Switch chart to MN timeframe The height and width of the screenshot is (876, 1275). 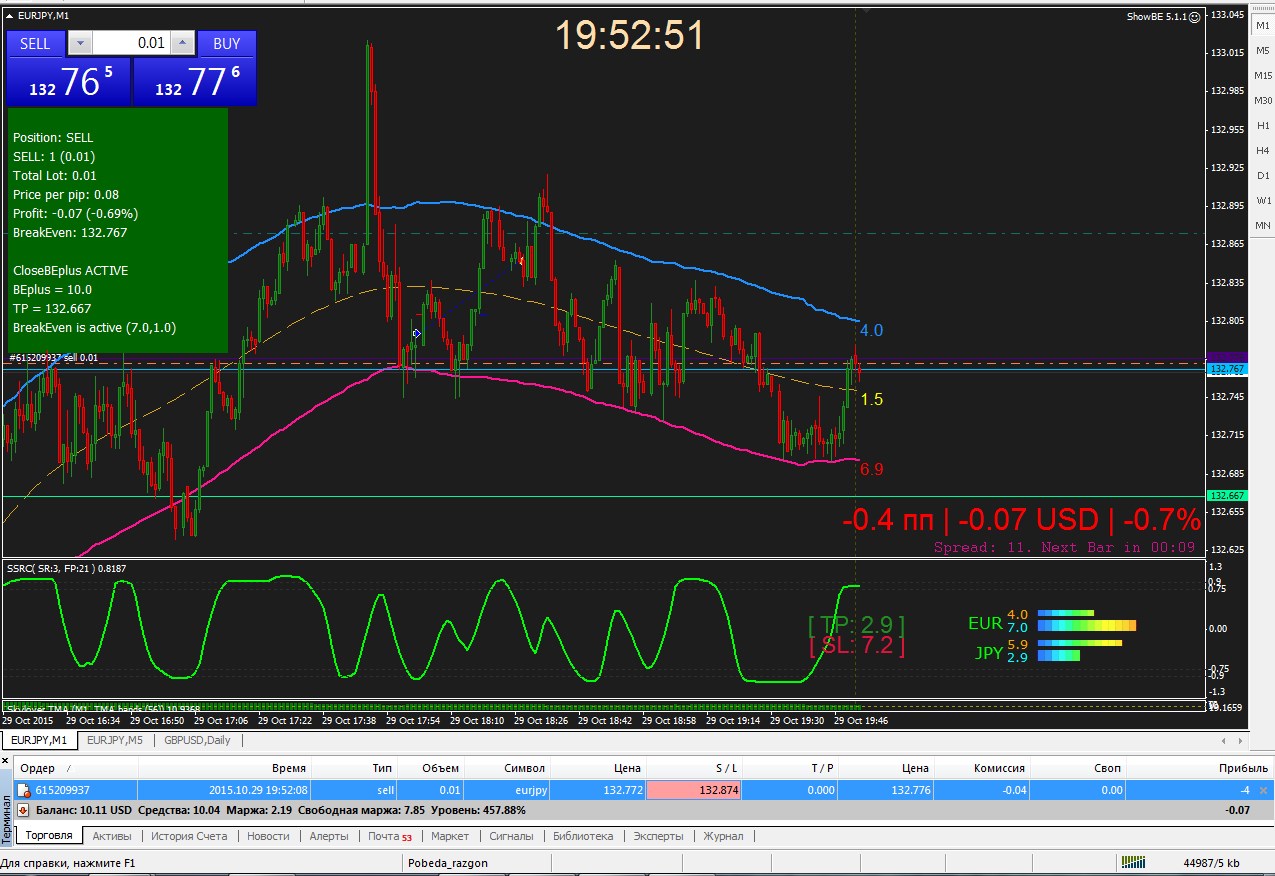[x=1263, y=226]
